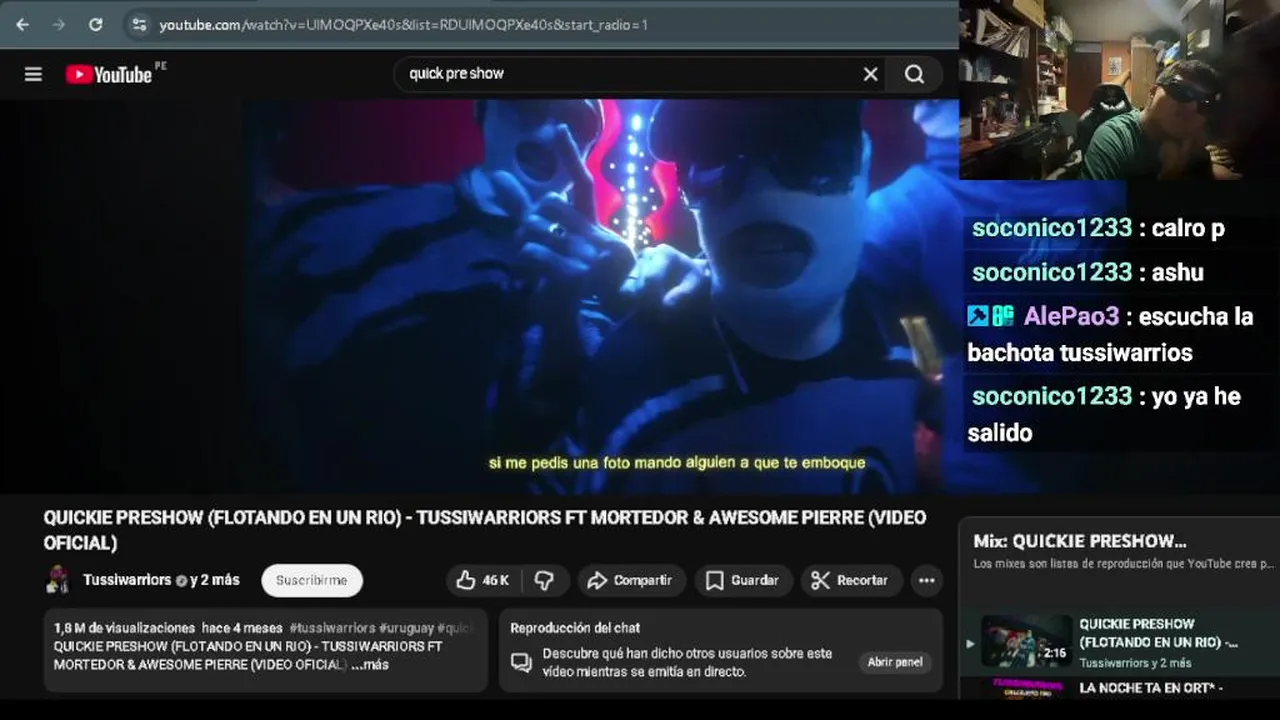
Task: Click the #tussiwarriors hashtag
Action: 332,628
